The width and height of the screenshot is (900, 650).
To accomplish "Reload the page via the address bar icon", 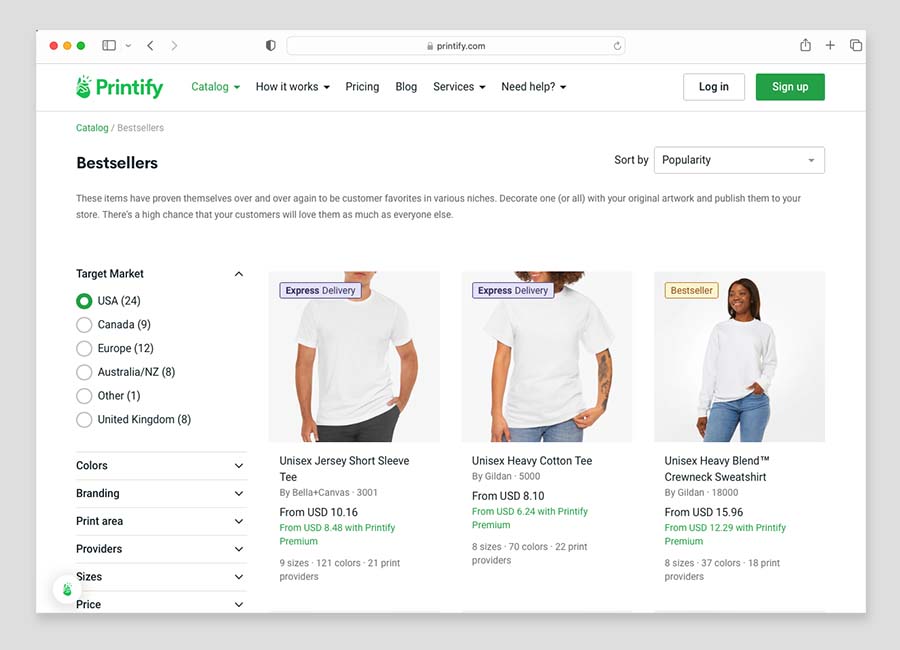I will [617, 45].
